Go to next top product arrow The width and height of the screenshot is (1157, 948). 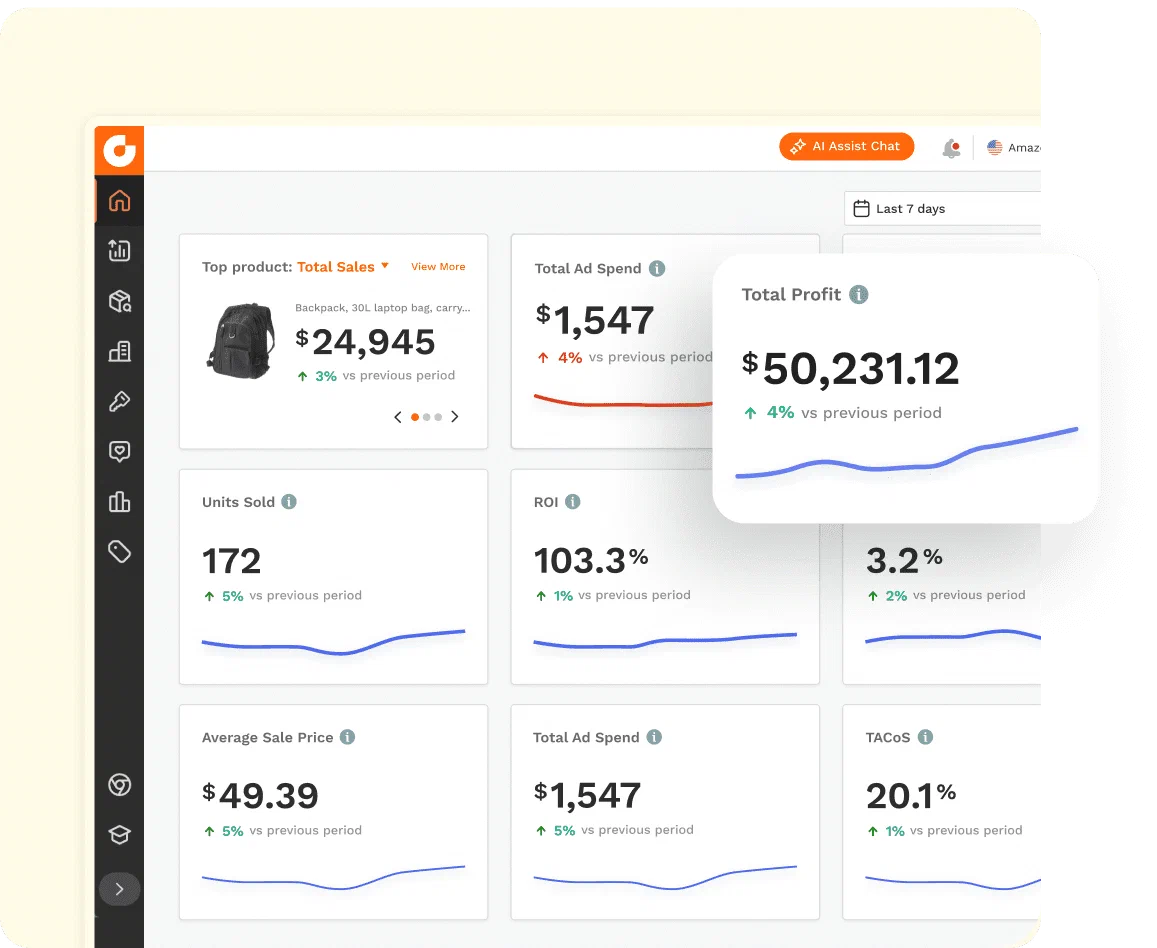[455, 417]
